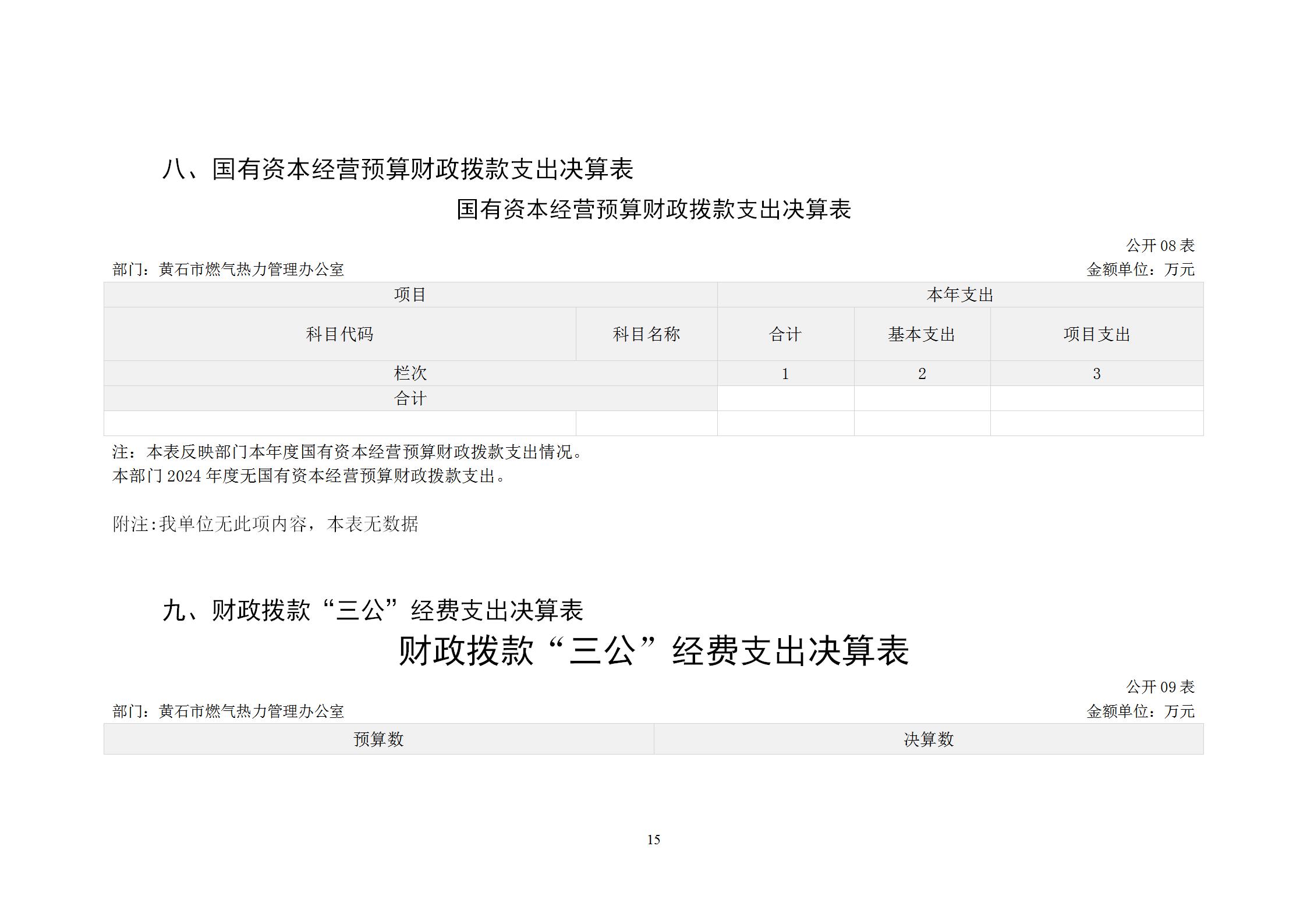Select the 决算数 header cell
The width and height of the screenshot is (1307, 924).
[x=928, y=739]
